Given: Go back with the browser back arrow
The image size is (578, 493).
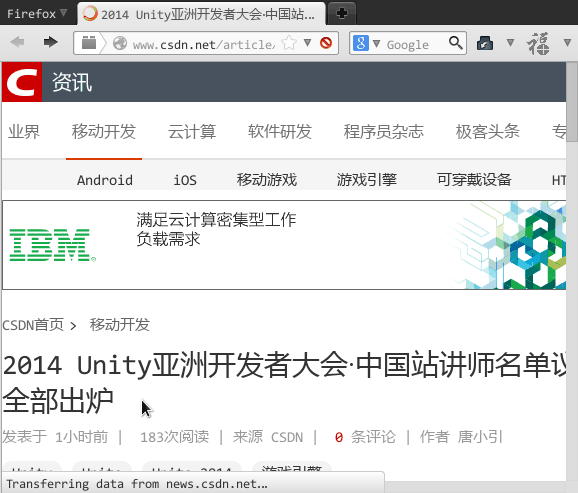Looking at the screenshot, I should 17,42.
